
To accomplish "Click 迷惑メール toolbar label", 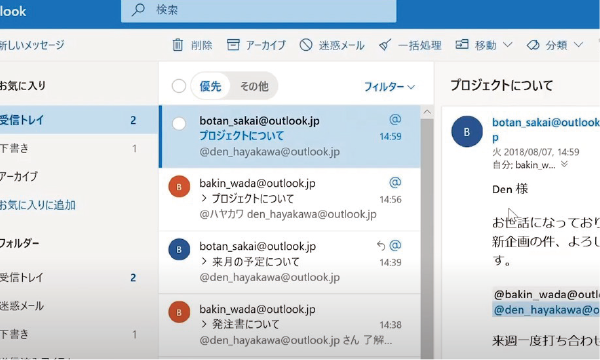I will pos(341,46).
